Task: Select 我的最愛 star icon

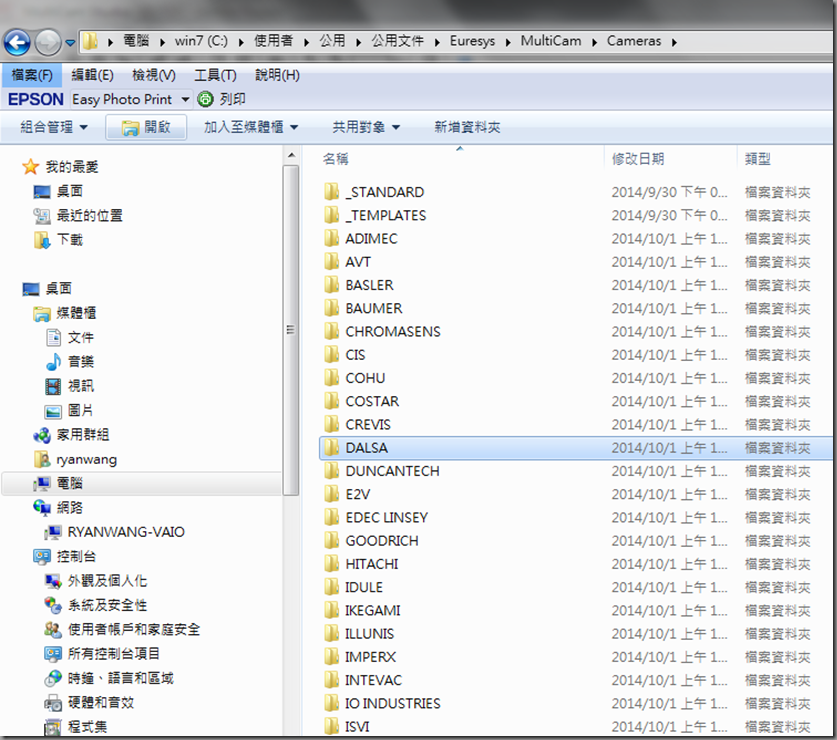Action: coord(30,167)
